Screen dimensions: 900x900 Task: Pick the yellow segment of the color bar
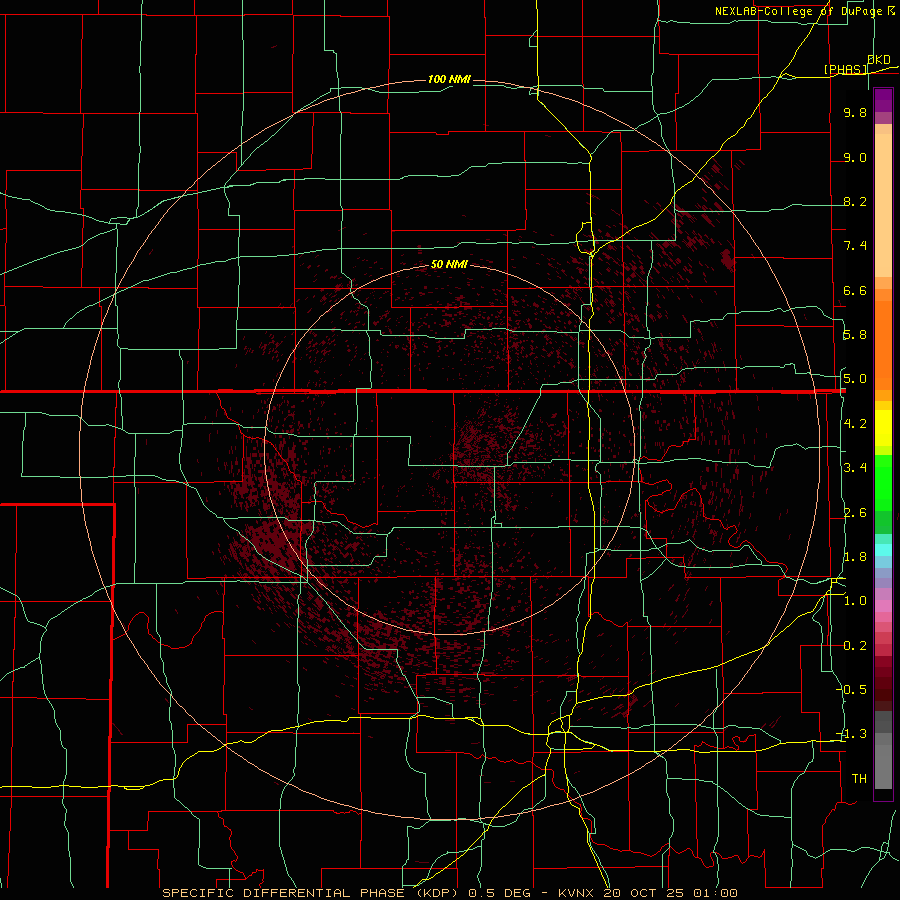tap(883, 428)
